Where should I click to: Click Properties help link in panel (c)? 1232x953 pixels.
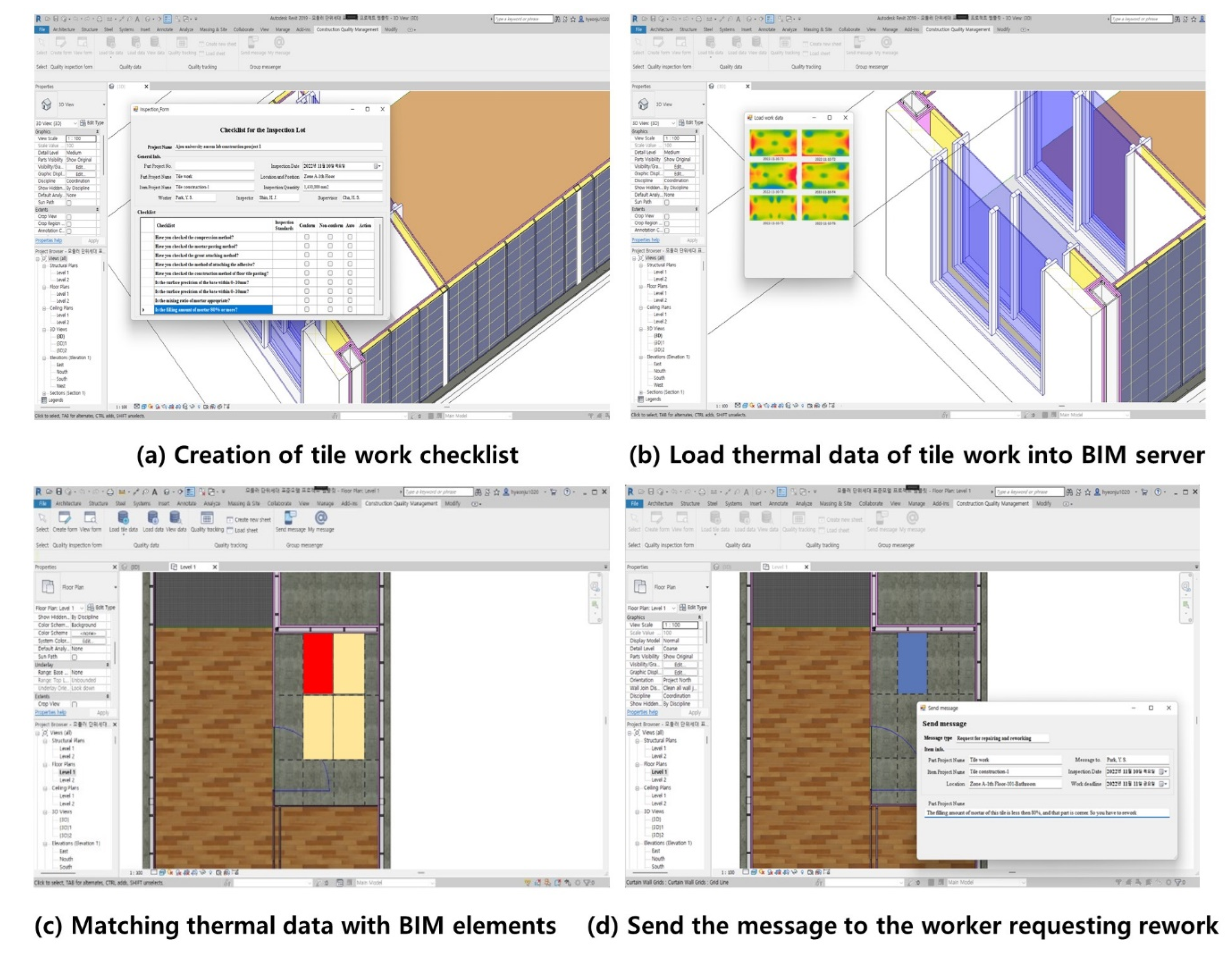(x=50, y=713)
